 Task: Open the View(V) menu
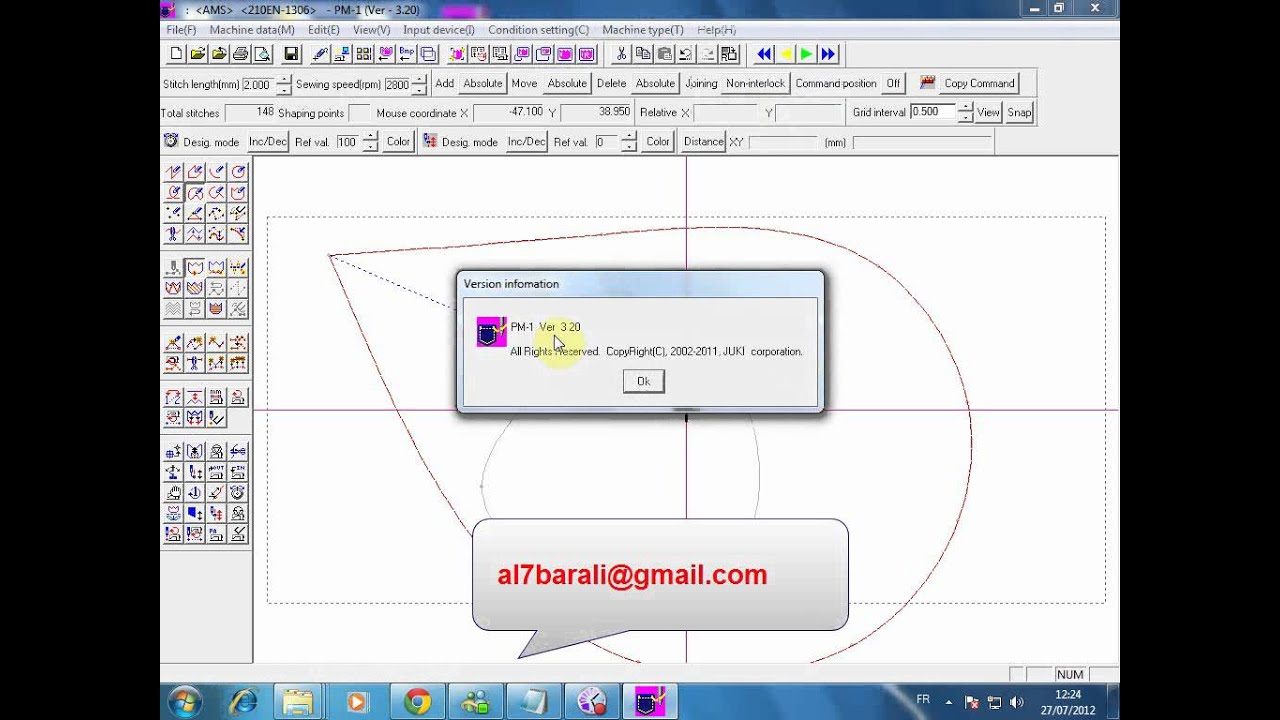click(x=371, y=30)
